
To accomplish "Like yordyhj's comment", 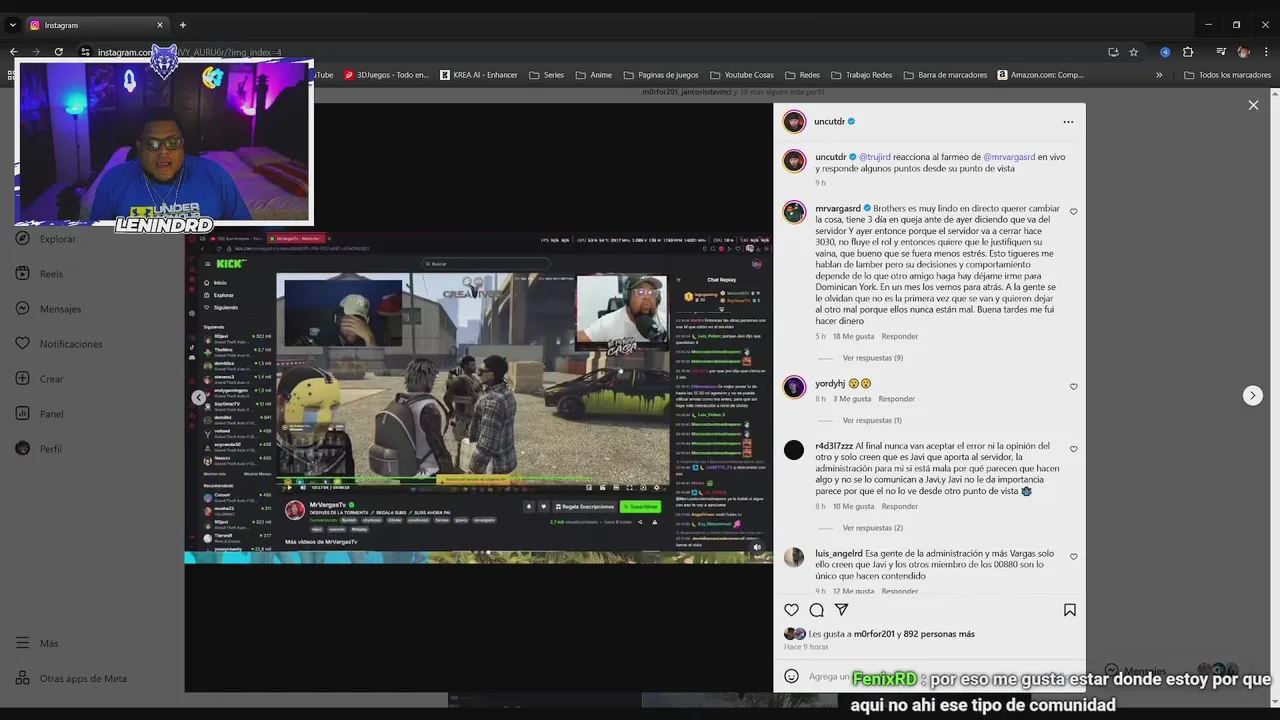I will [x=1074, y=386].
